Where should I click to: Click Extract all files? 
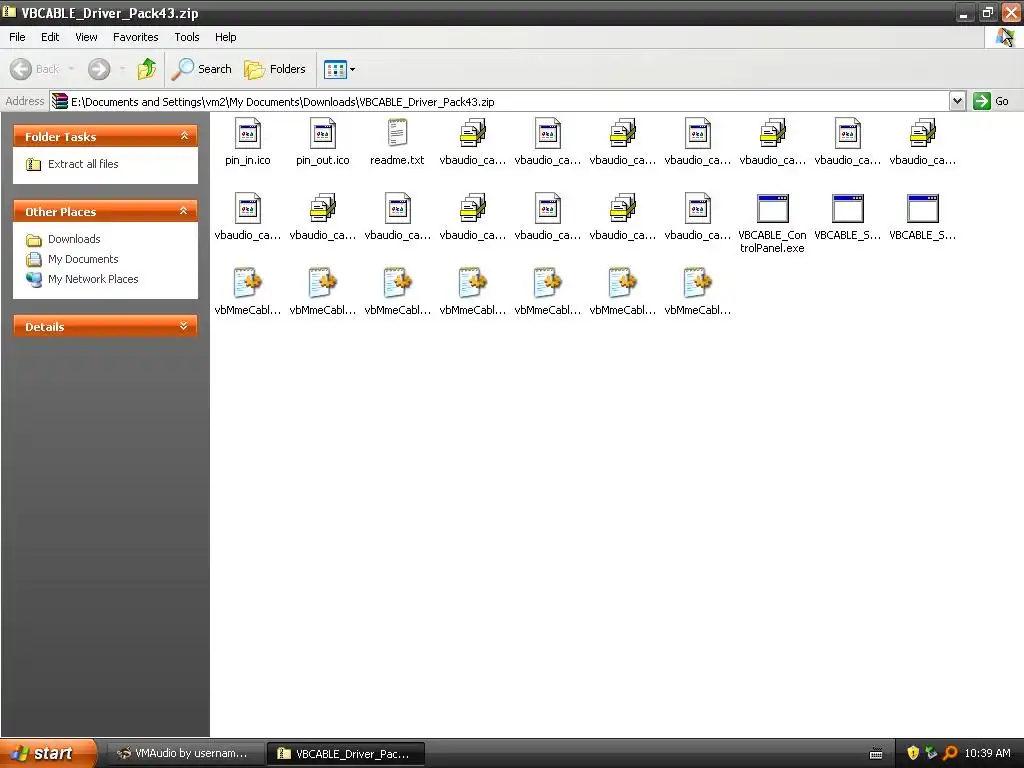coord(72,164)
